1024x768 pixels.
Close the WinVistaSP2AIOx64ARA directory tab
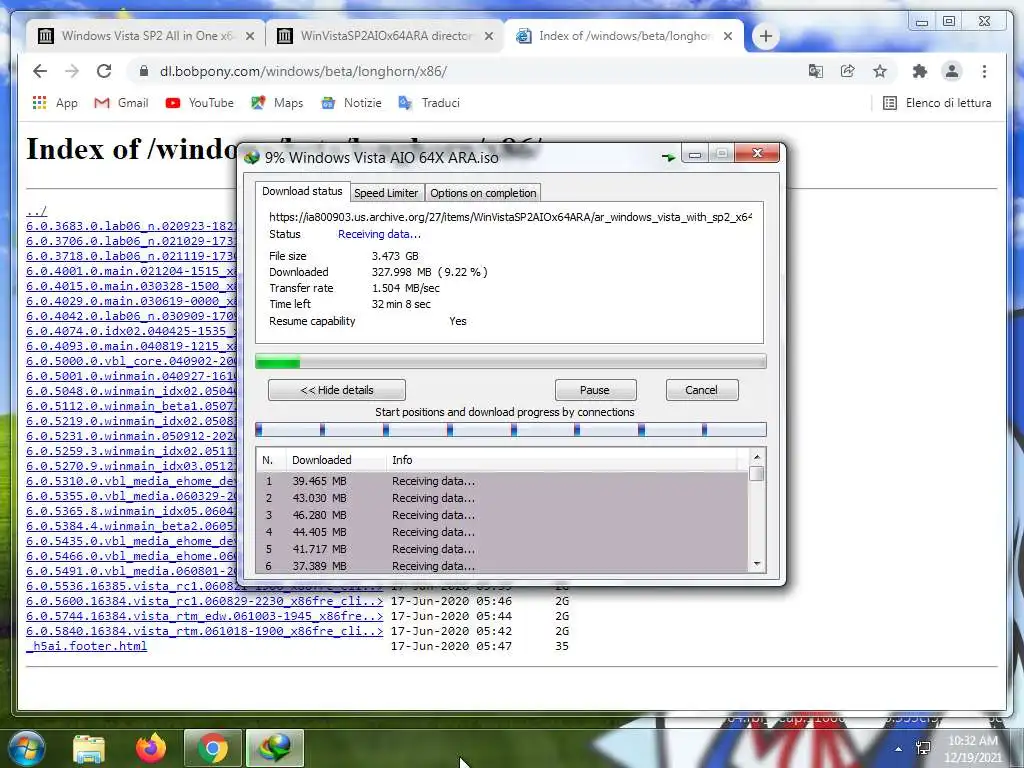tap(488, 37)
